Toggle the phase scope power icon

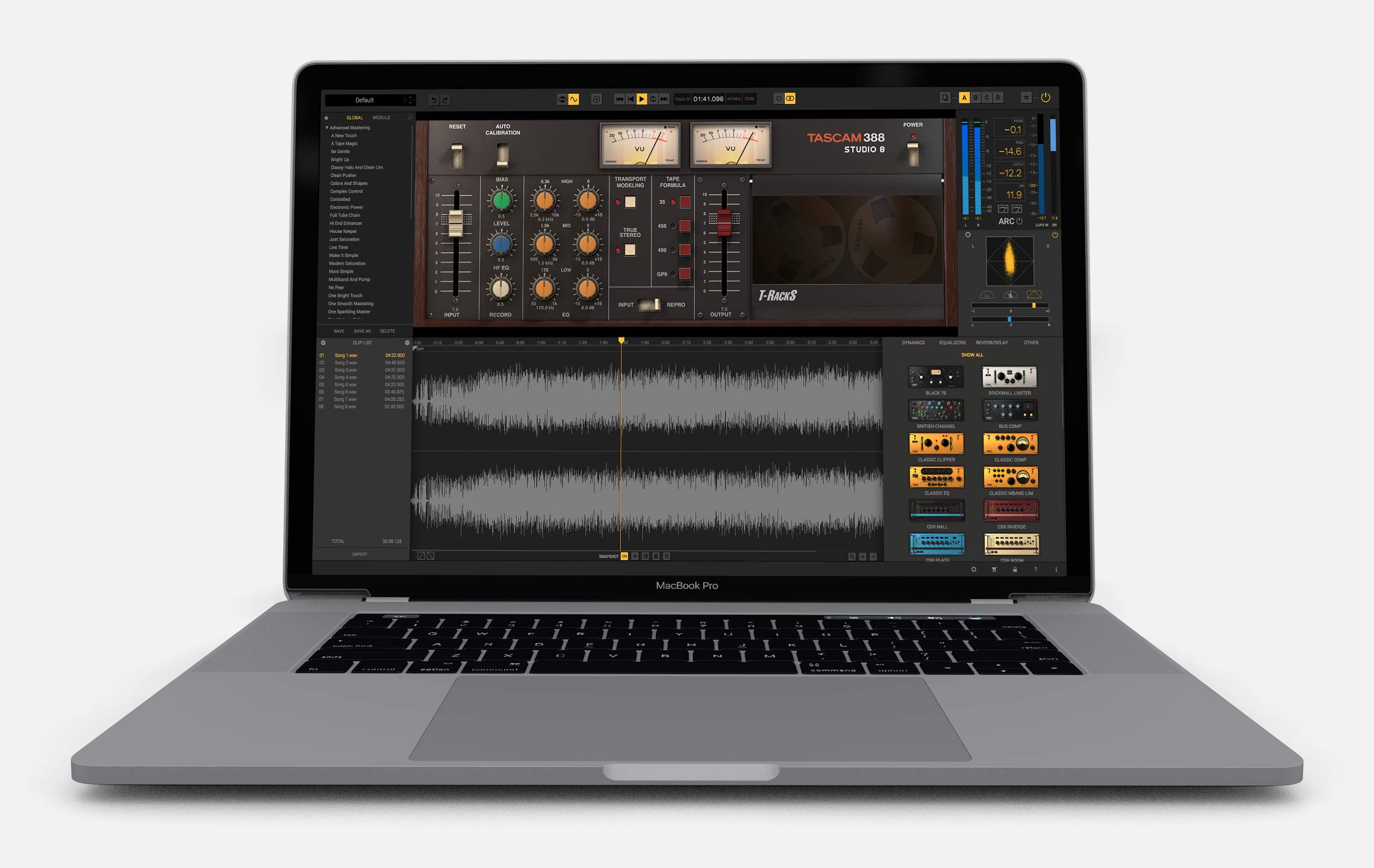1054,235
